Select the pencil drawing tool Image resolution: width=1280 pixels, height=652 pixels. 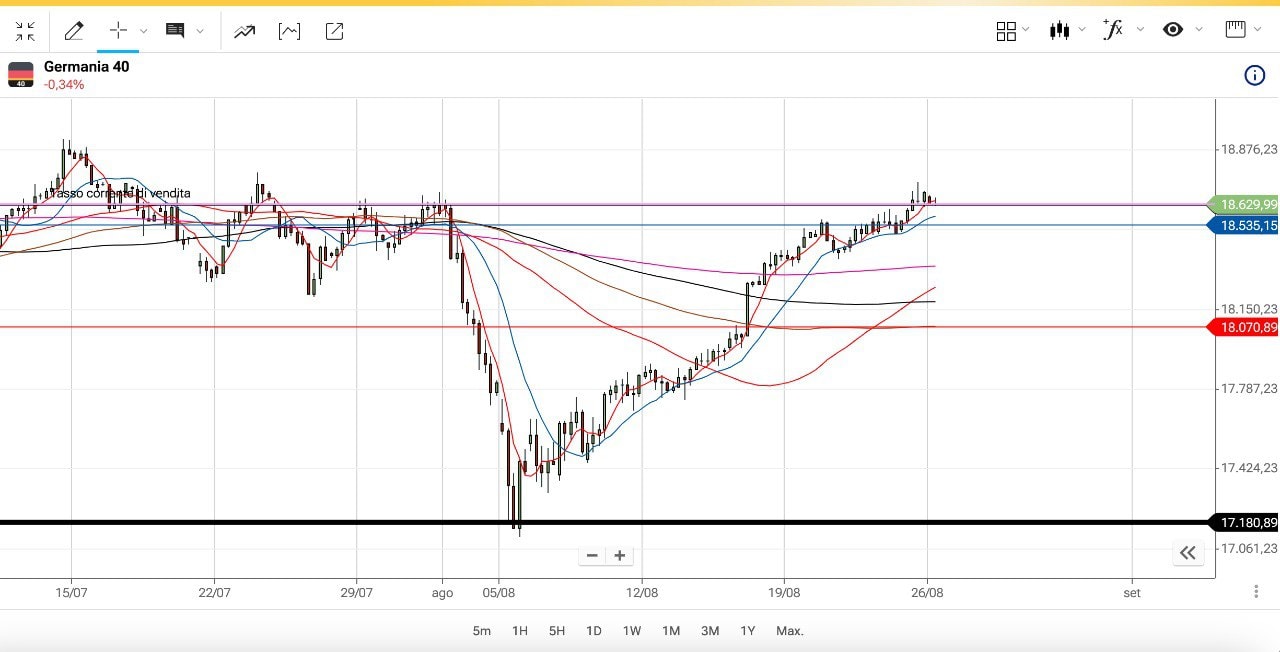pyautogui.click(x=74, y=31)
